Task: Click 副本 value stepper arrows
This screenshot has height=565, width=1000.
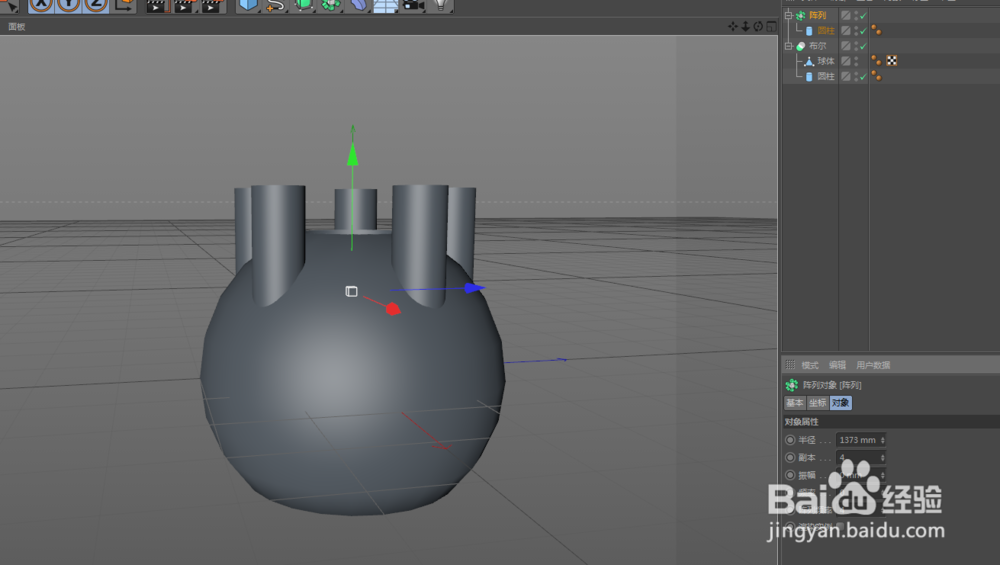Action: click(883, 457)
